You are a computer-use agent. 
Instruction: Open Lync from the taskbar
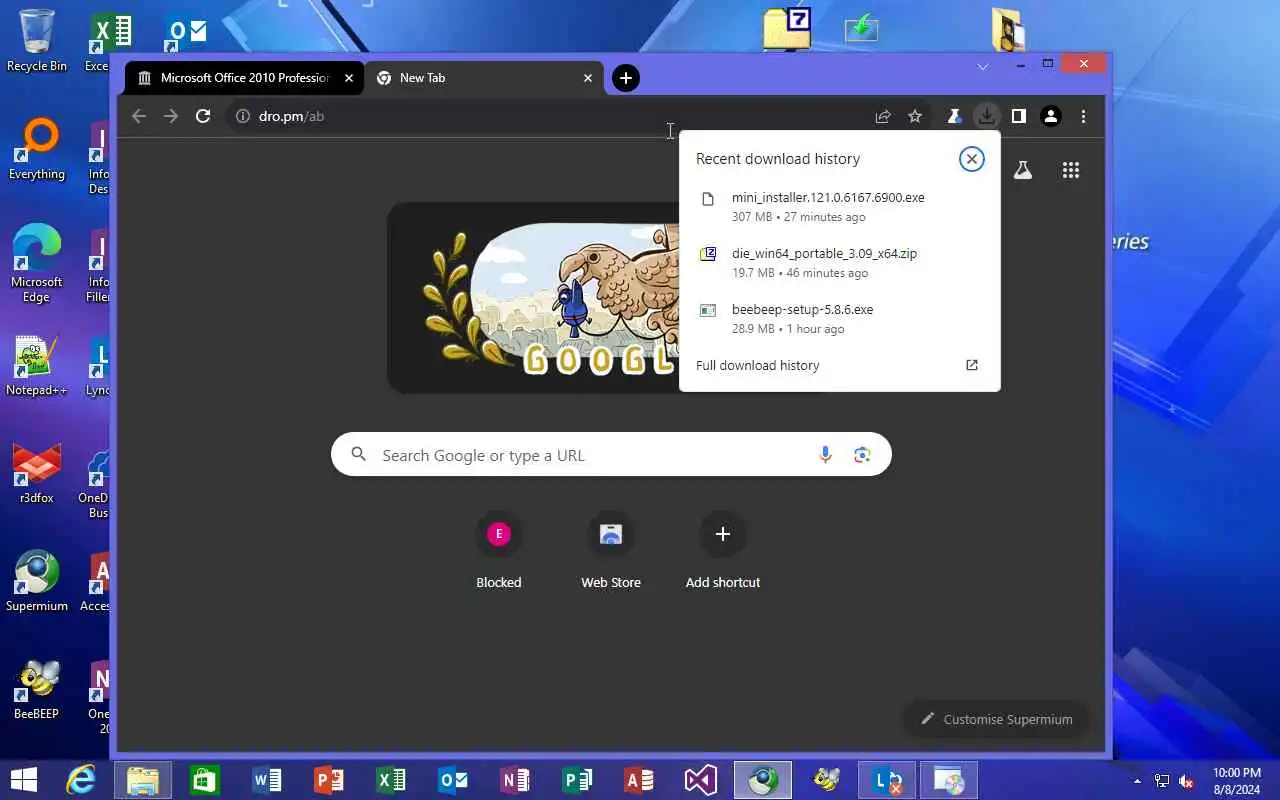point(887,780)
